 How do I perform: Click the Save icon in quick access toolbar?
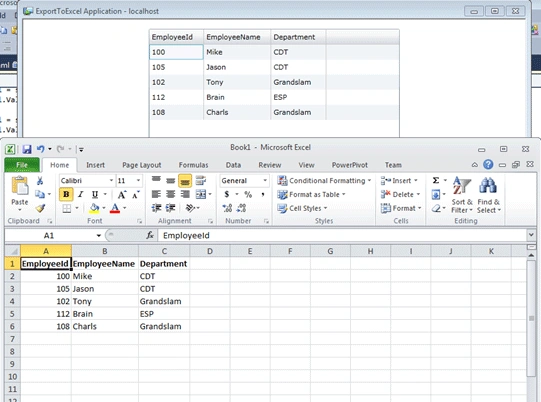(x=27, y=149)
